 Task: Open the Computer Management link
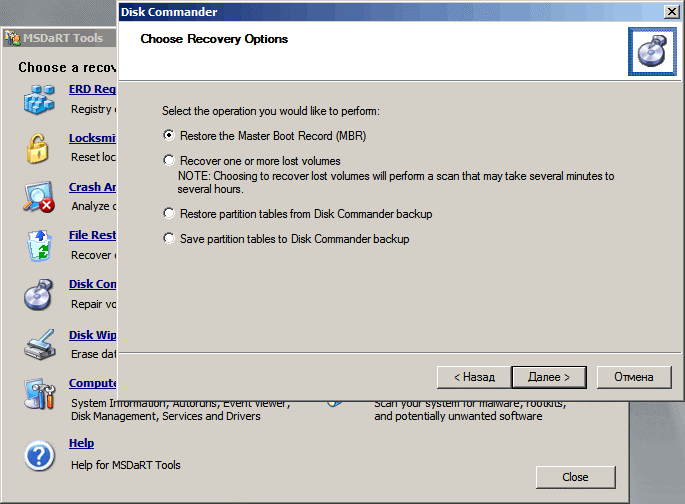(92, 383)
